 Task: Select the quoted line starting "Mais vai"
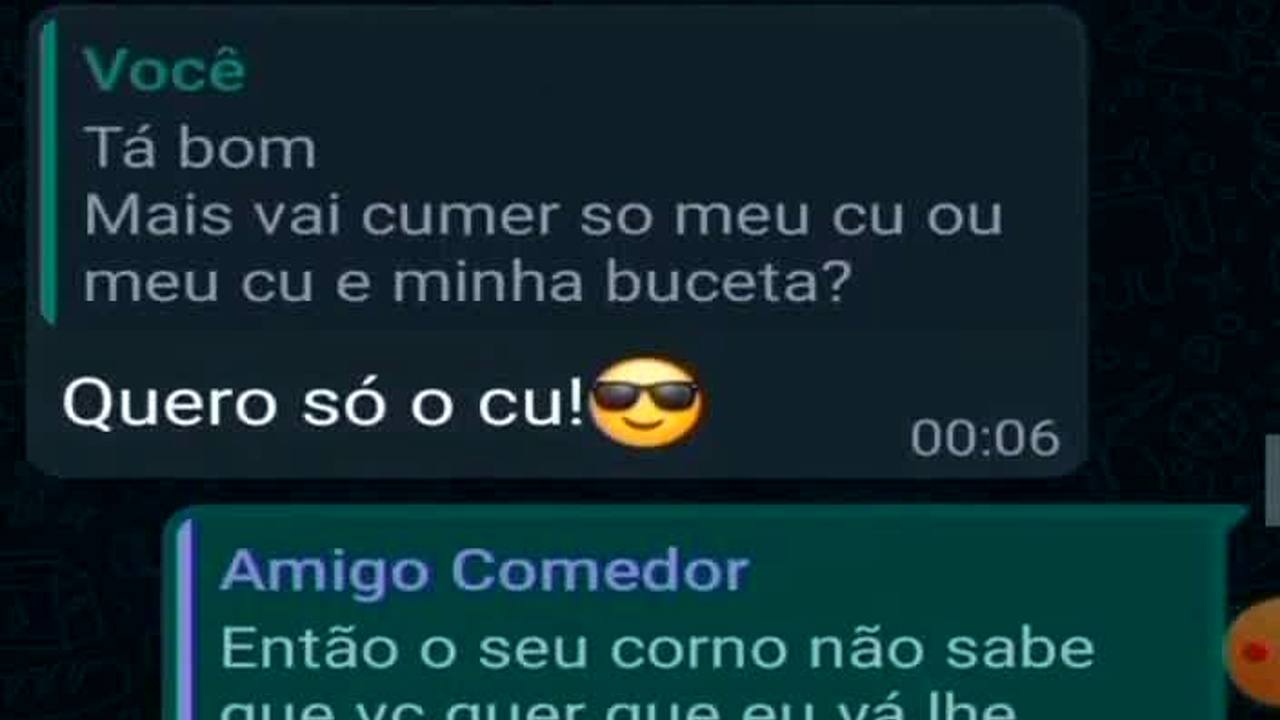point(543,216)
